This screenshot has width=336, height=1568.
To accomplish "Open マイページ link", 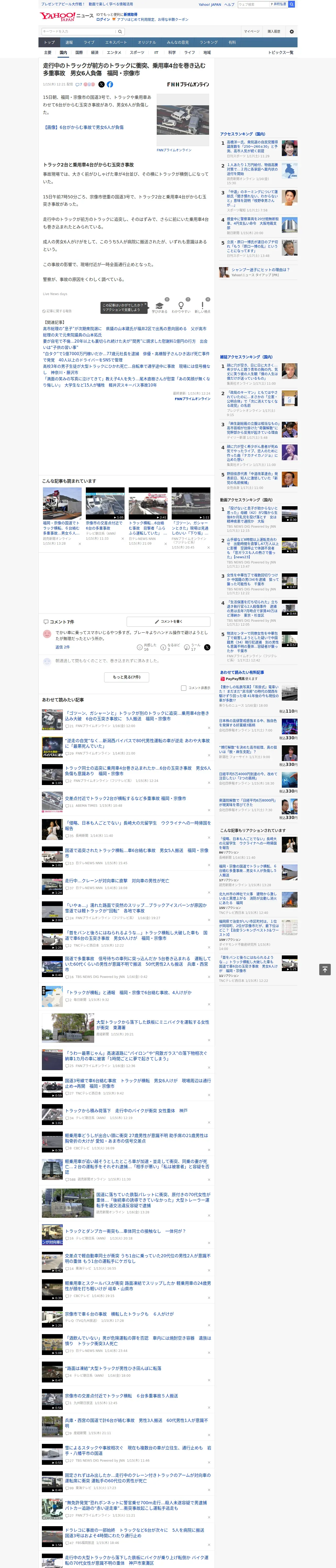I will pos(251,32).
